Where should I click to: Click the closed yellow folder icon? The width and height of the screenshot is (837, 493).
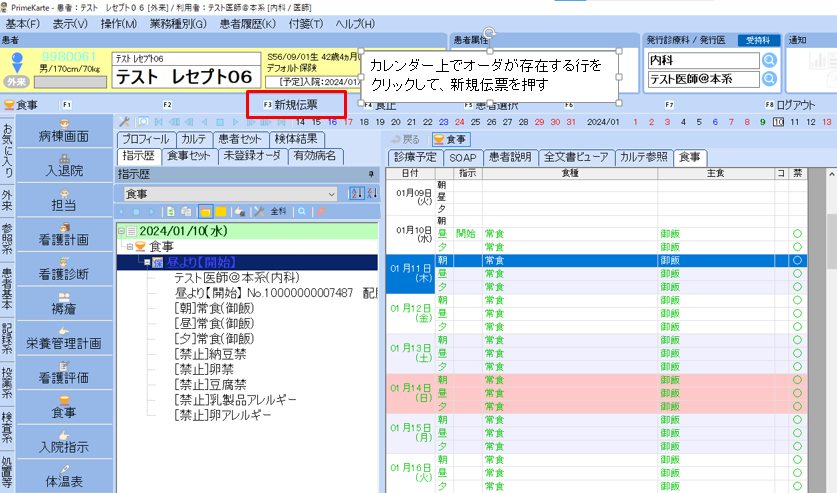click(x=220, y=211)
